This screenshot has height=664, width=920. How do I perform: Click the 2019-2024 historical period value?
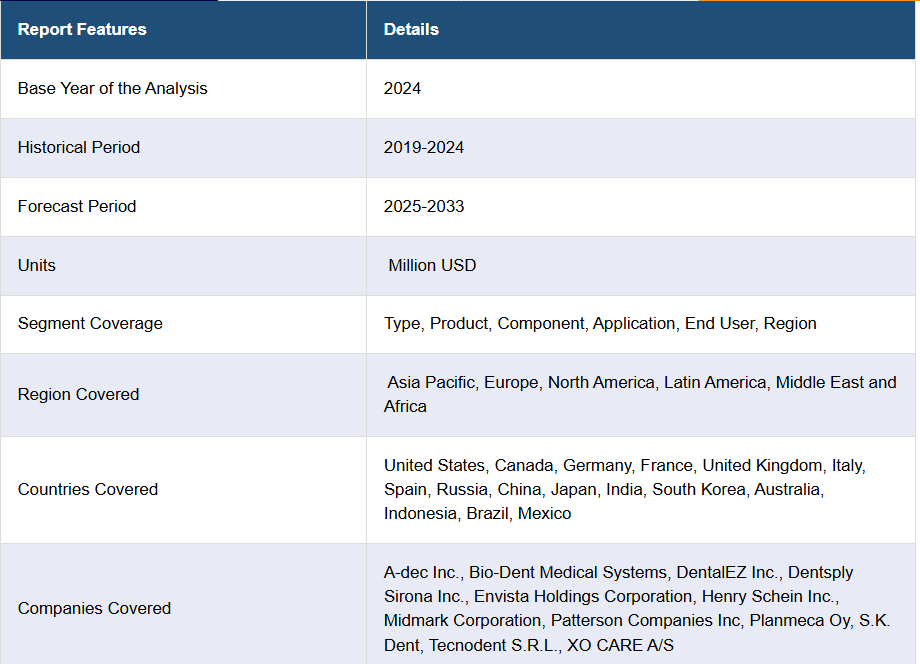tap(423, 147)
